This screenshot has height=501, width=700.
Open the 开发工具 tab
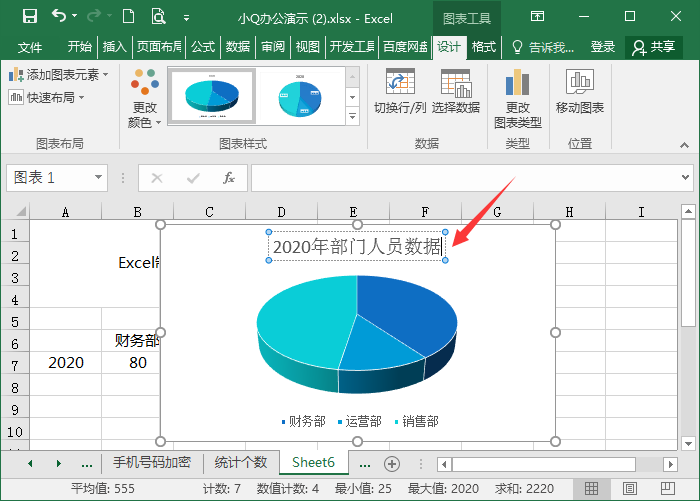(x=352, y=46)
